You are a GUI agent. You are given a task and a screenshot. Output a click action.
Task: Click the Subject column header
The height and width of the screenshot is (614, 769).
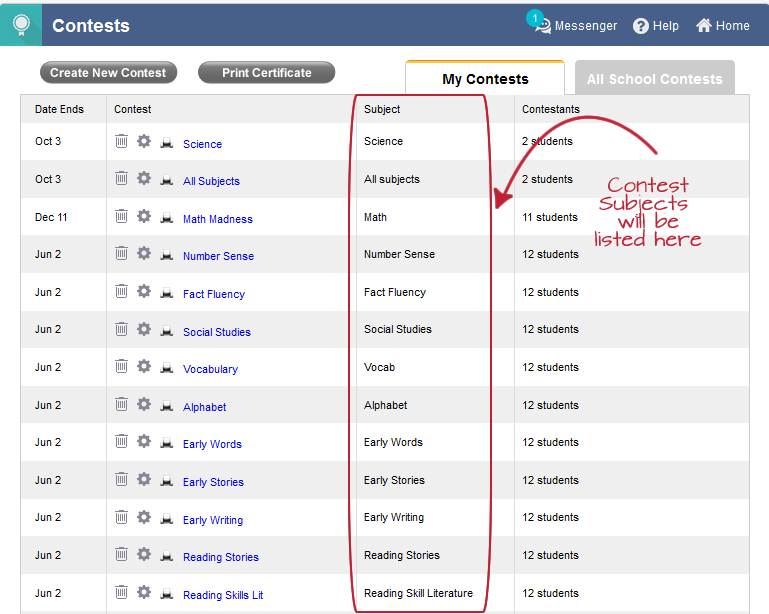tap(382, 109)
